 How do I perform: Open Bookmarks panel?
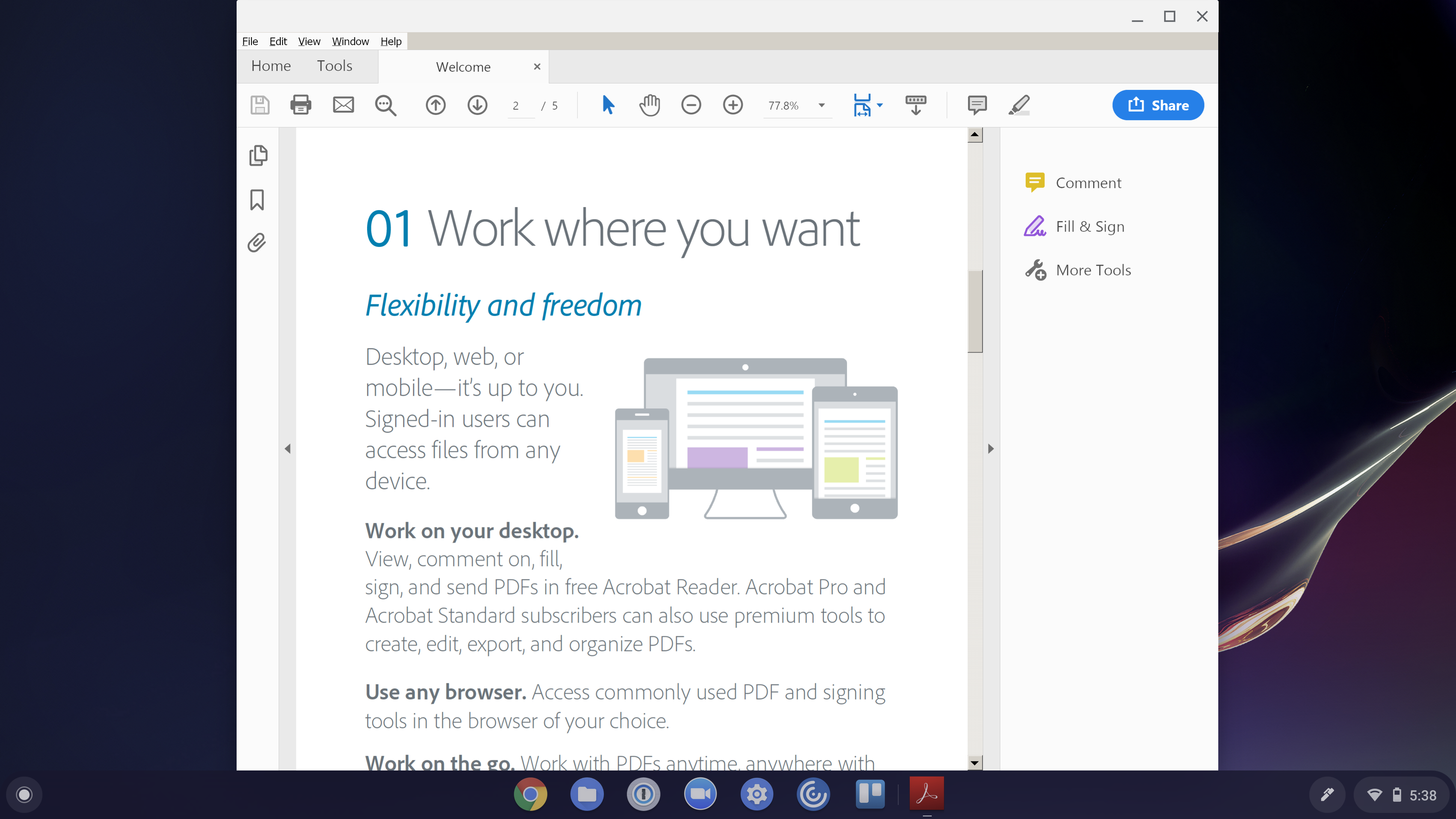257,199
